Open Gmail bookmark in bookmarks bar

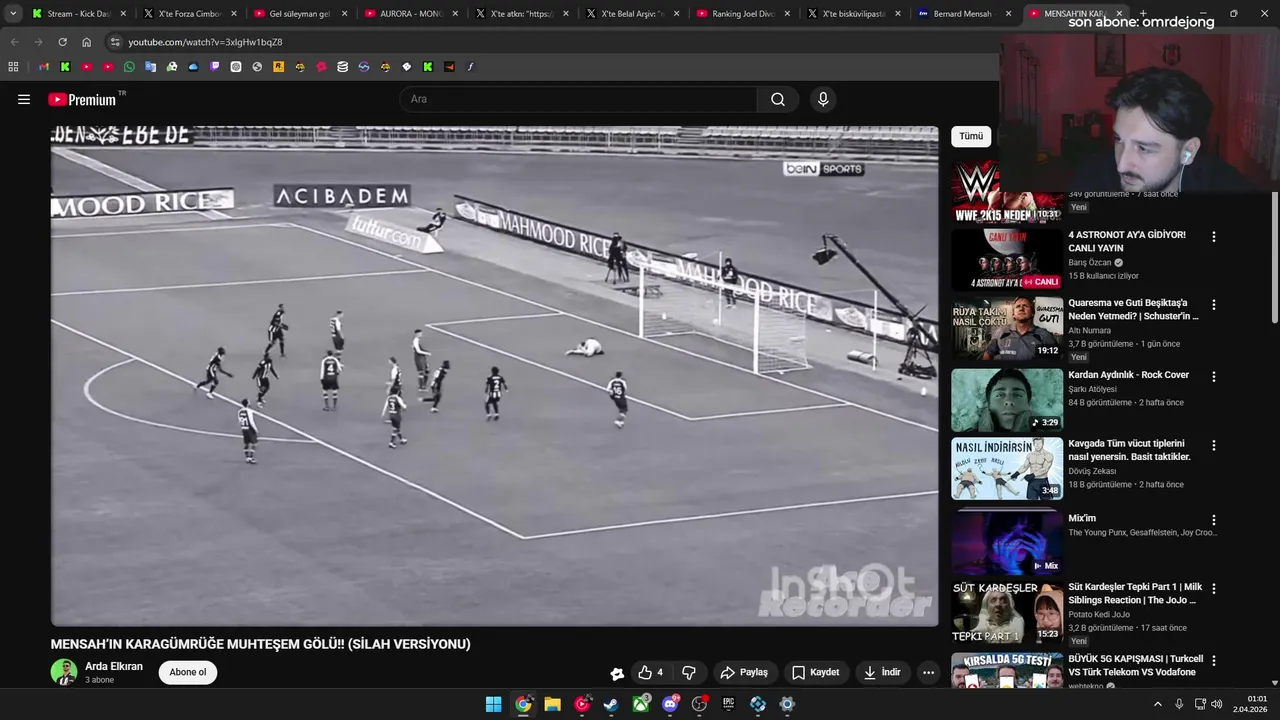coord(44,67)
